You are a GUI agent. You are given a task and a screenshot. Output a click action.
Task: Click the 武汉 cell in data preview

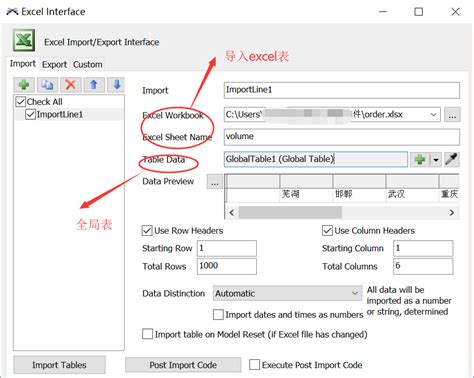(412, 194)
